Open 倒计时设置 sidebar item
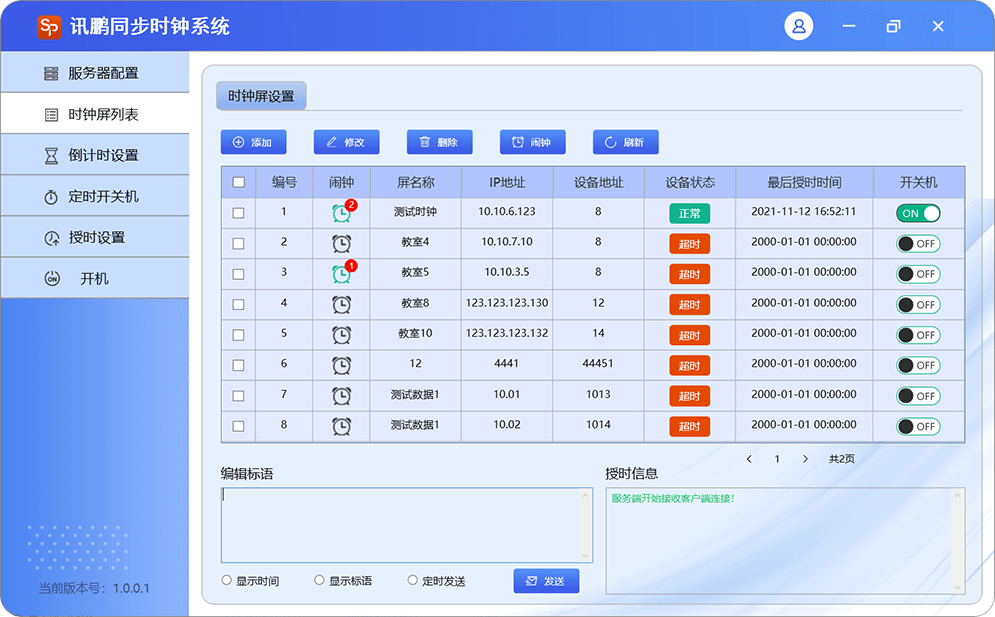 [x=94, y=156]
